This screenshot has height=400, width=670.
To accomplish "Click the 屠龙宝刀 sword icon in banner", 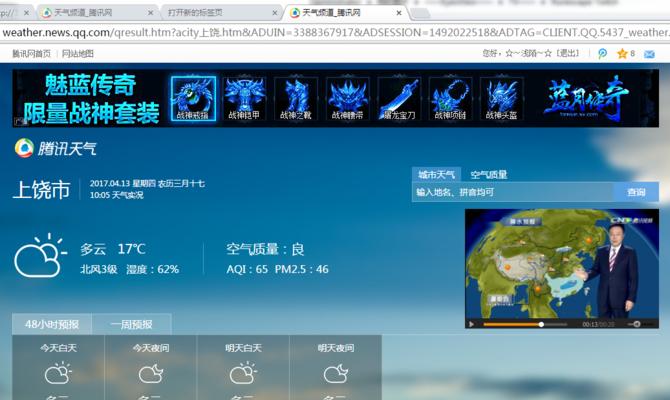I will (x=399, y=99).
